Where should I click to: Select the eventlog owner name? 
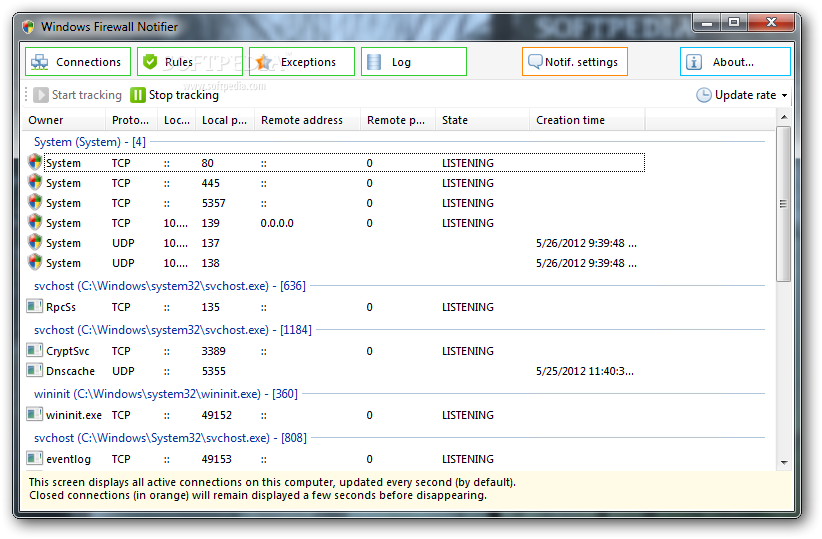coord(68,459)
